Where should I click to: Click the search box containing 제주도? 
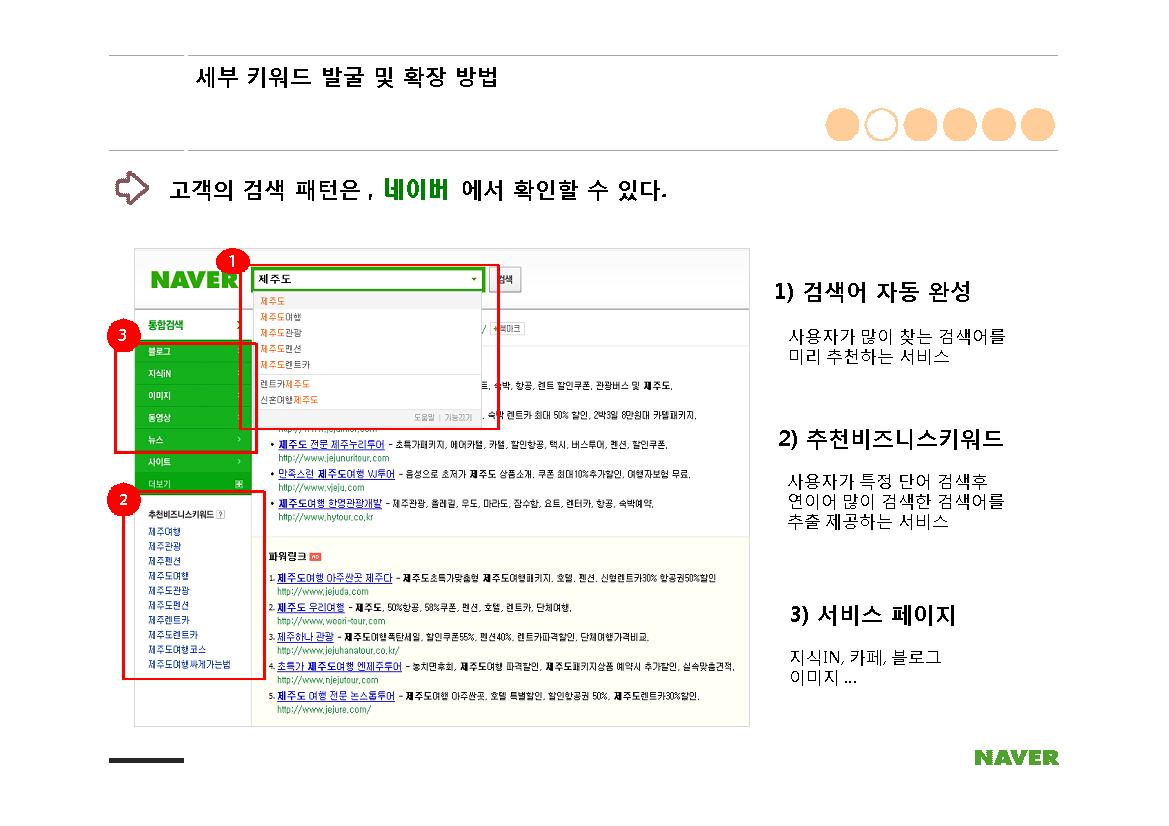click(x=368, y=279)
